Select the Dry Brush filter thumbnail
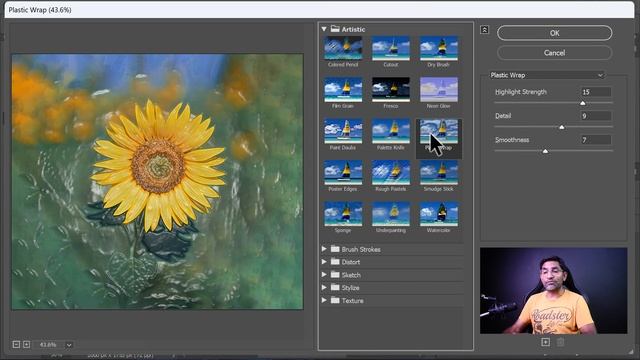The image size is (640, 360). point(438,48)
